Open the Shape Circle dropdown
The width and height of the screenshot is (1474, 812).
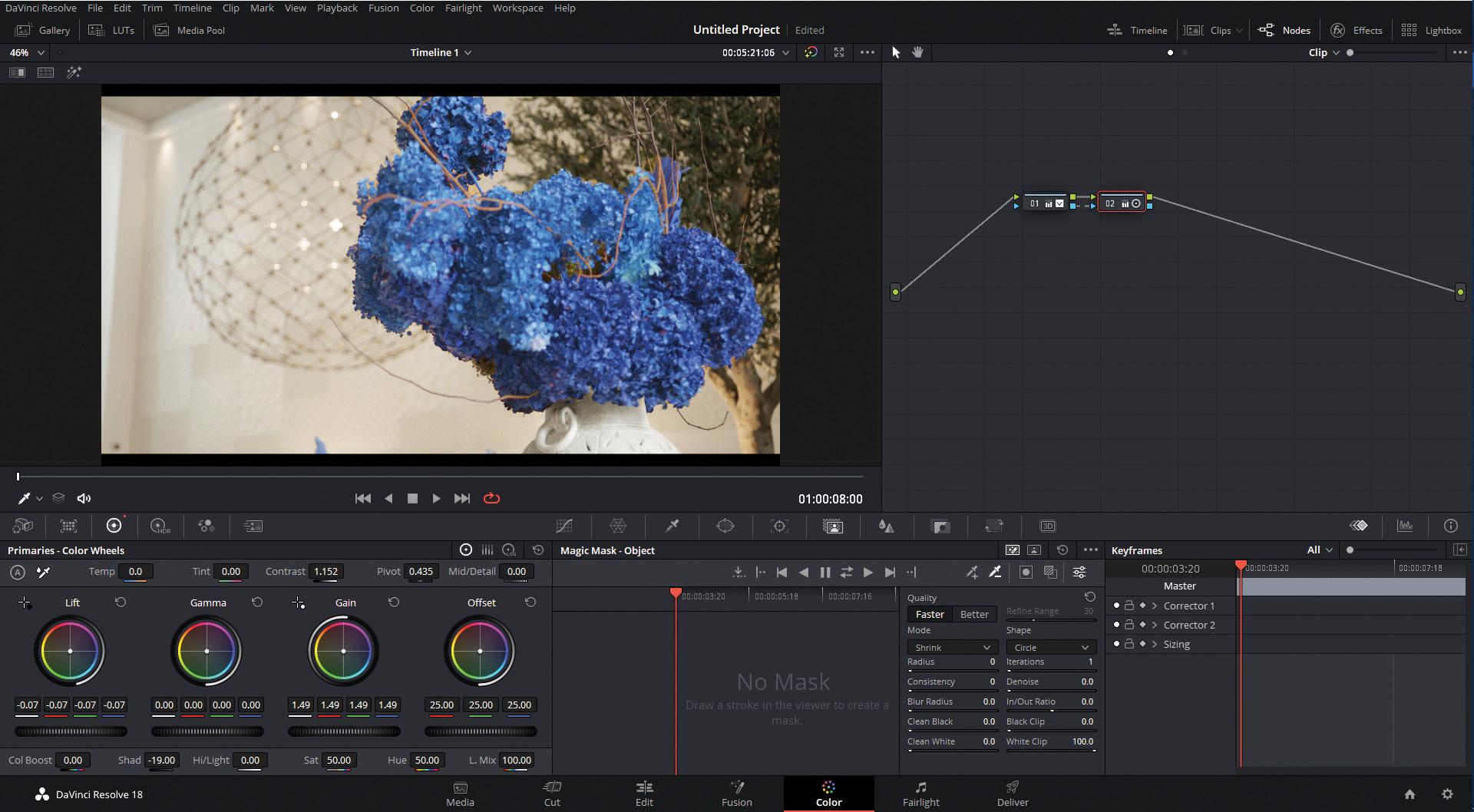pyautogui.click(x=1050, y=647)
